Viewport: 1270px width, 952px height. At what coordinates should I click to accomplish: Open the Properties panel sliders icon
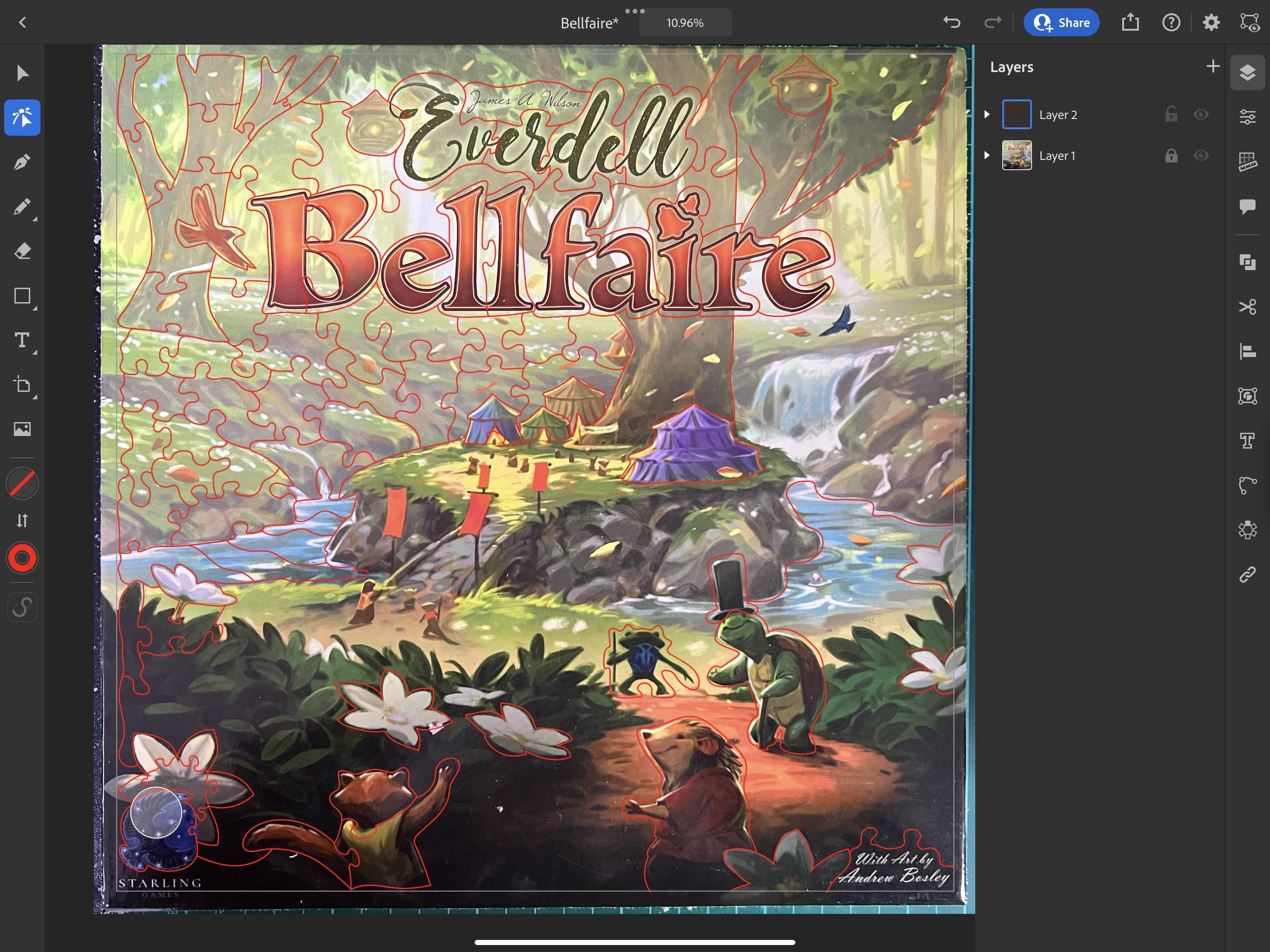click(1247, 117)
